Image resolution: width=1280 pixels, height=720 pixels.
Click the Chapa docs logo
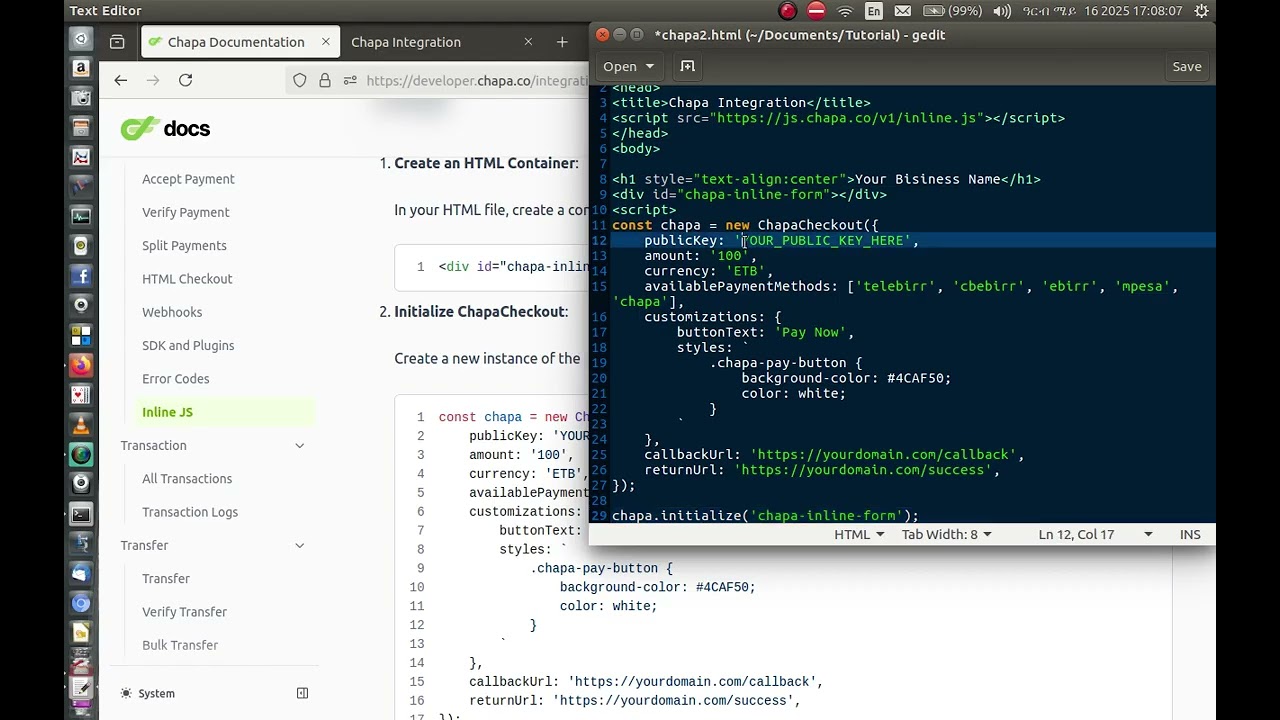[165, 128]
